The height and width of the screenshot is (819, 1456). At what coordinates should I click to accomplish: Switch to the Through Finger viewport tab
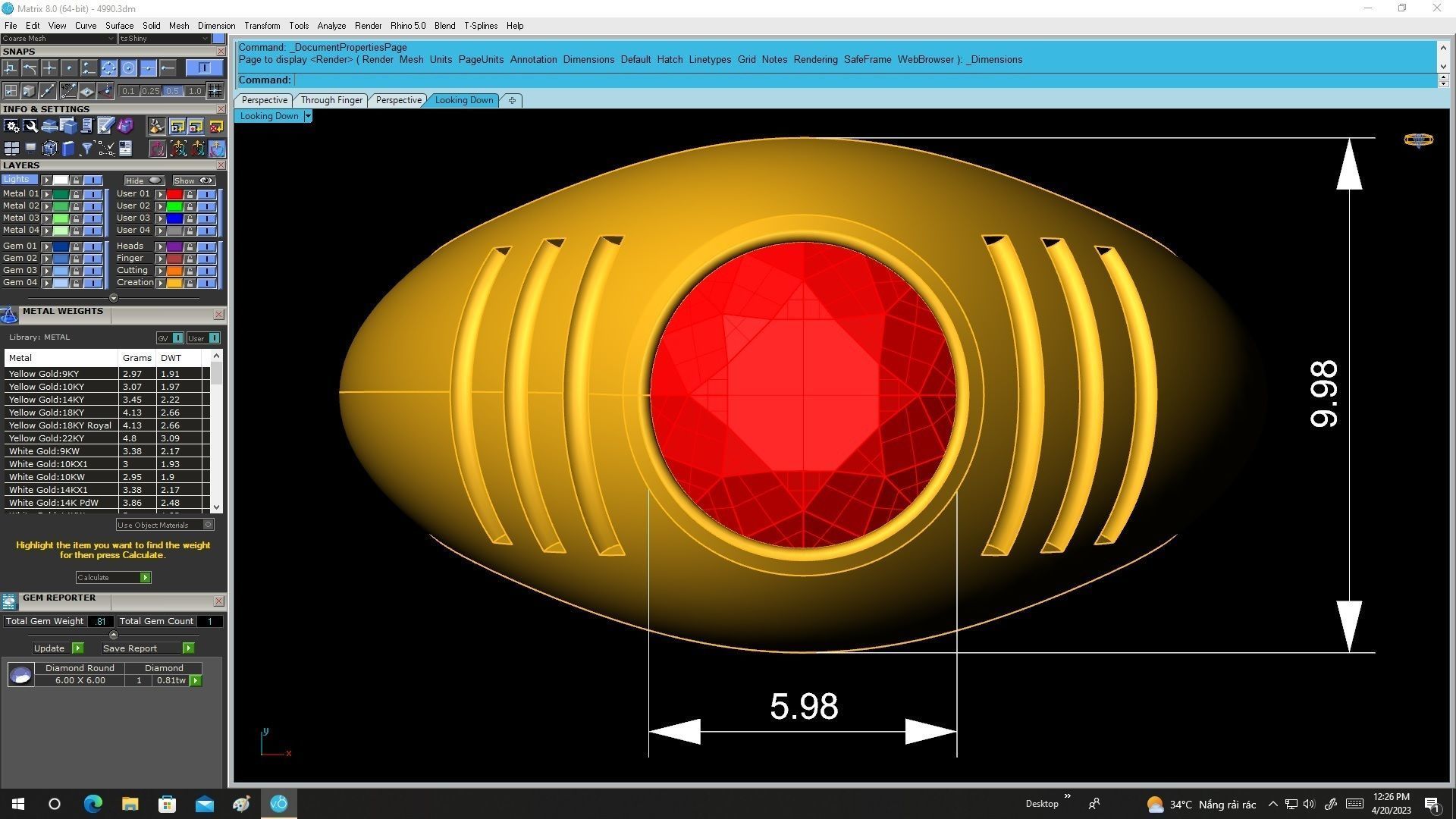331,100
